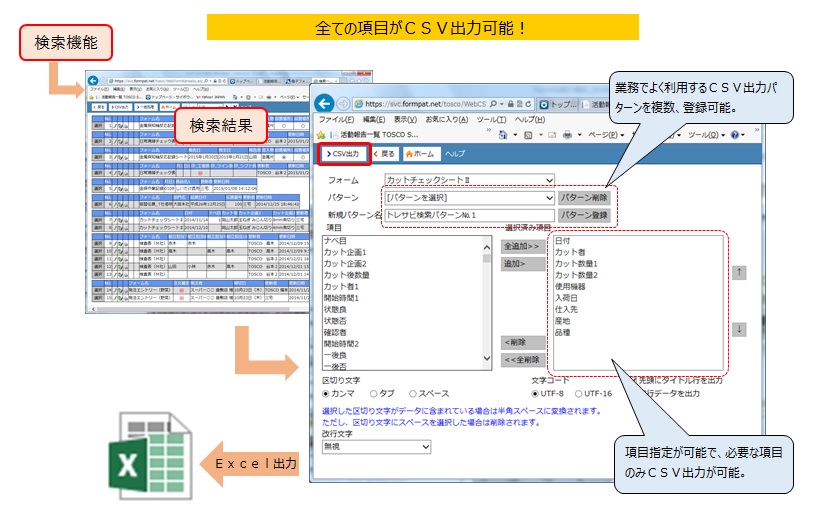Viewport: 825px width, 517px height.
Task: Click the RSS feeds icon in command bar
Action: (528, 135)
